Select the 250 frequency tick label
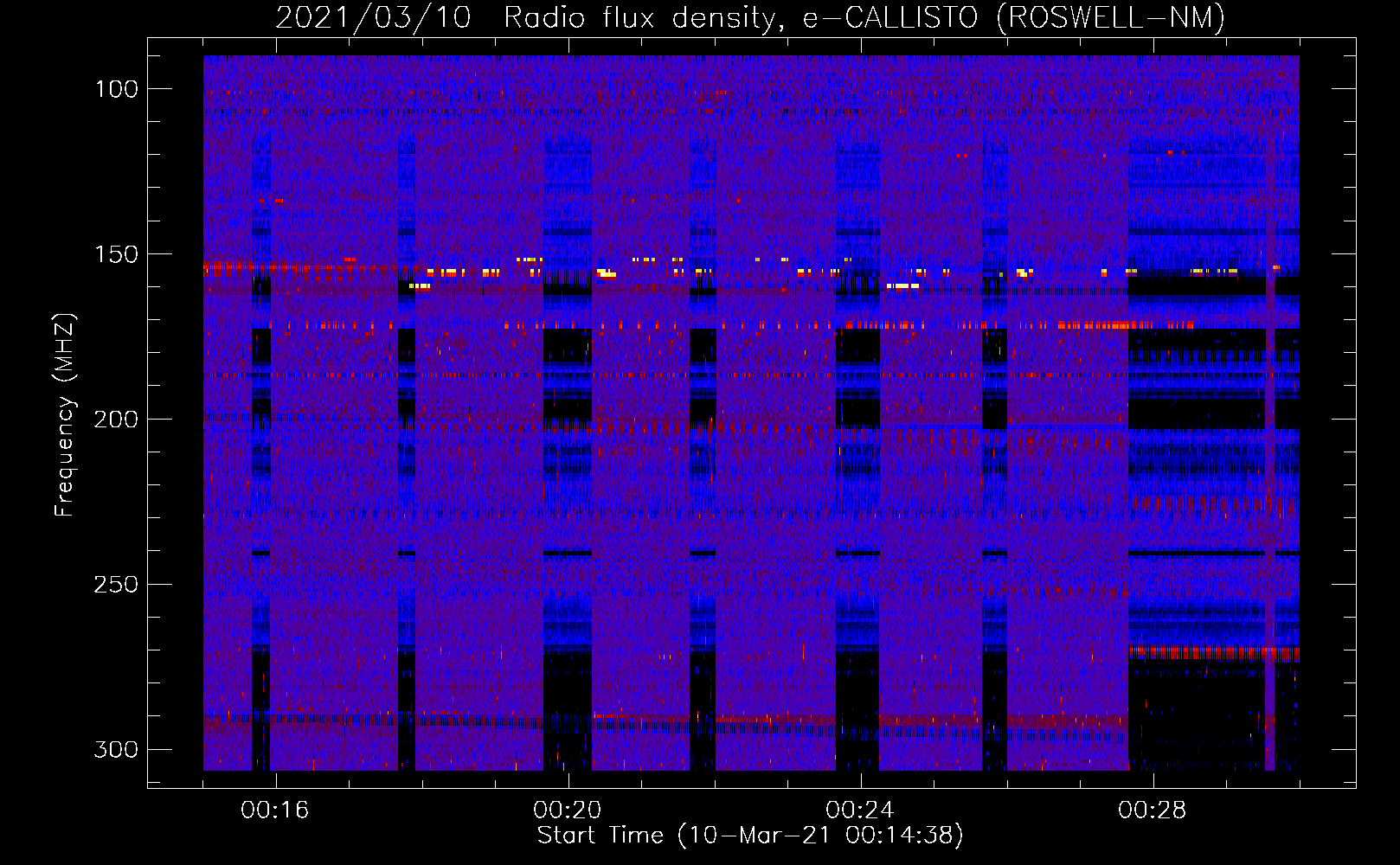Screen dimensions: 1400x865 coord(116,585)
